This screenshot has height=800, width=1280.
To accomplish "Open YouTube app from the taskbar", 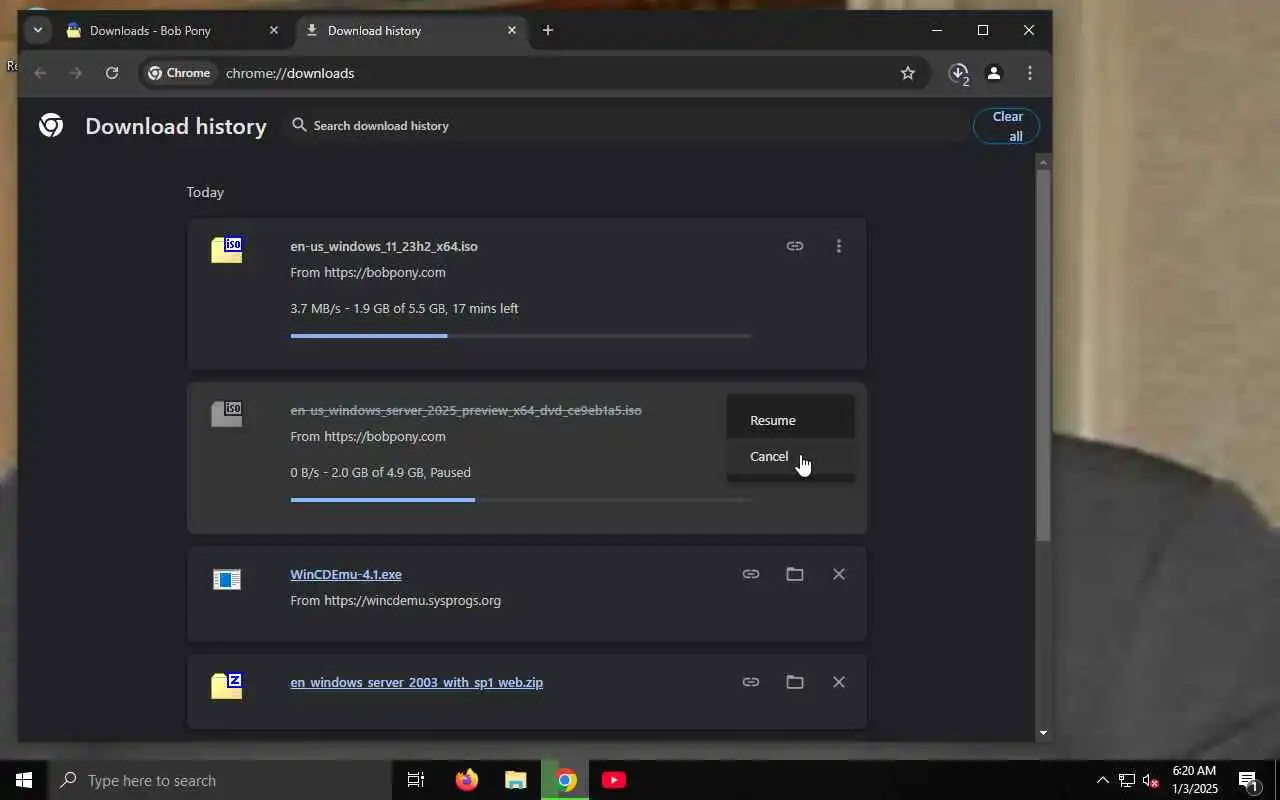I will point(614,780).
